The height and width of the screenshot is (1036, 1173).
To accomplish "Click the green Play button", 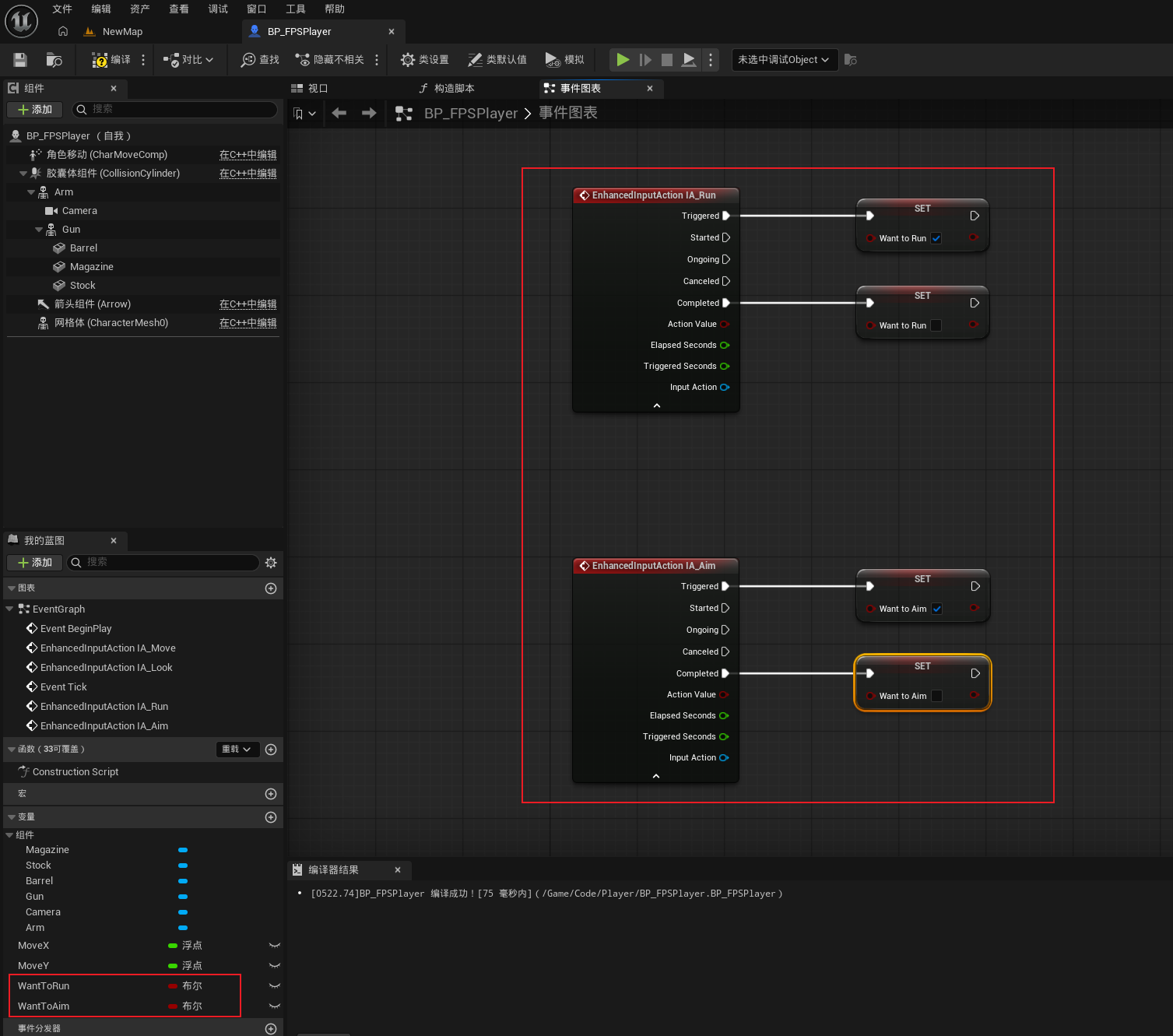I will pos(623,60).
